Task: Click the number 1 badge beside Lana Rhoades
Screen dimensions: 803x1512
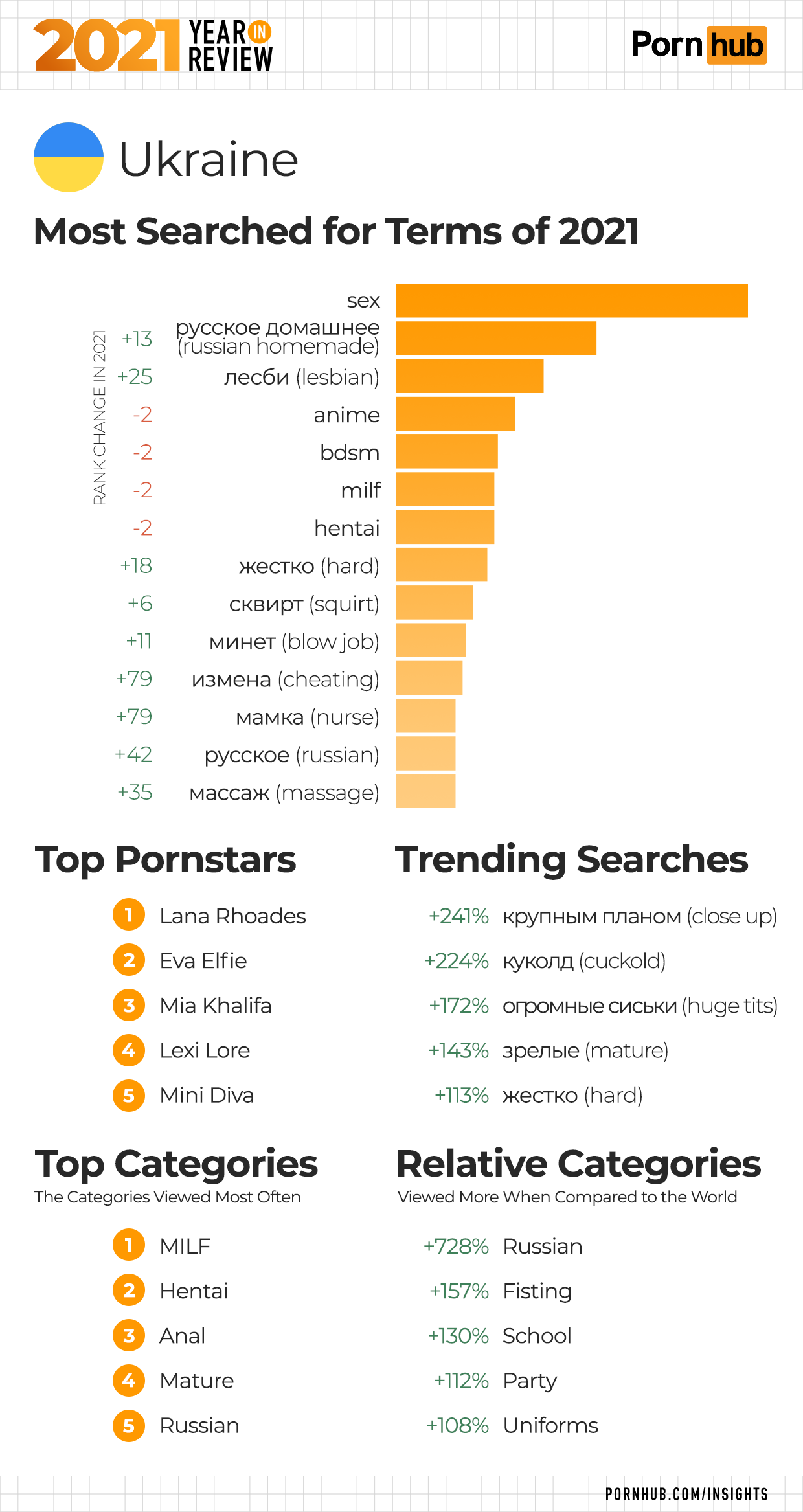Action: point(129,915)
